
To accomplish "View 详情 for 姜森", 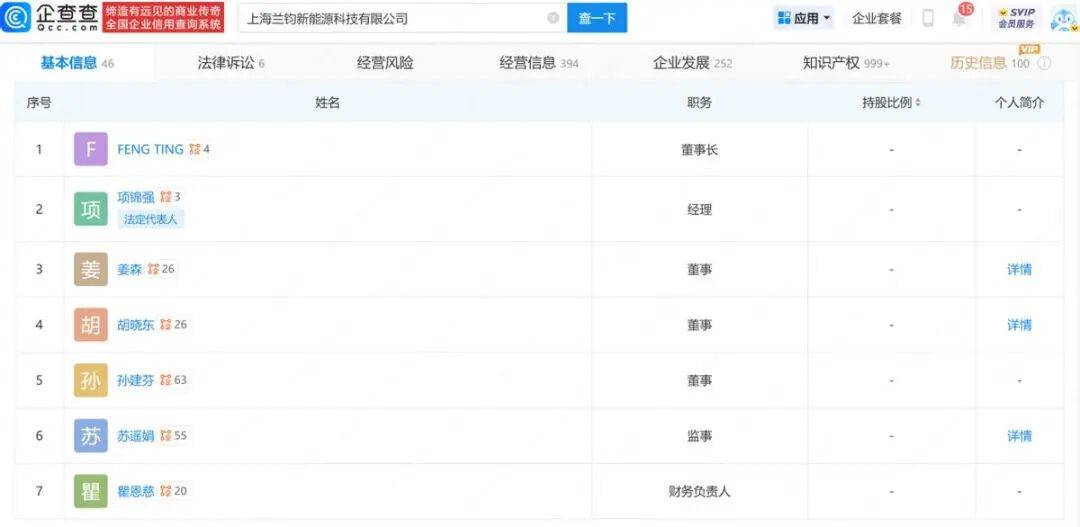I will 1019,269.
